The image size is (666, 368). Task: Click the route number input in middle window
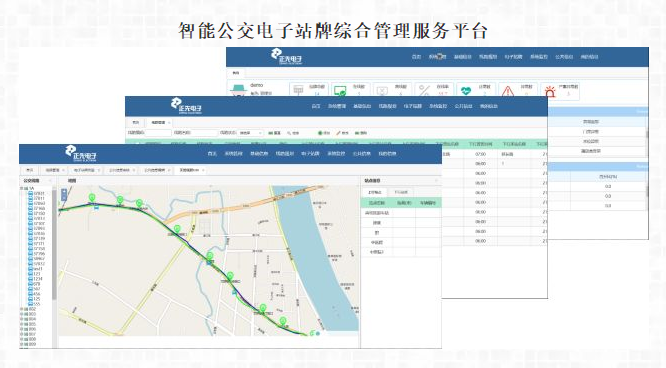[158, 133]
